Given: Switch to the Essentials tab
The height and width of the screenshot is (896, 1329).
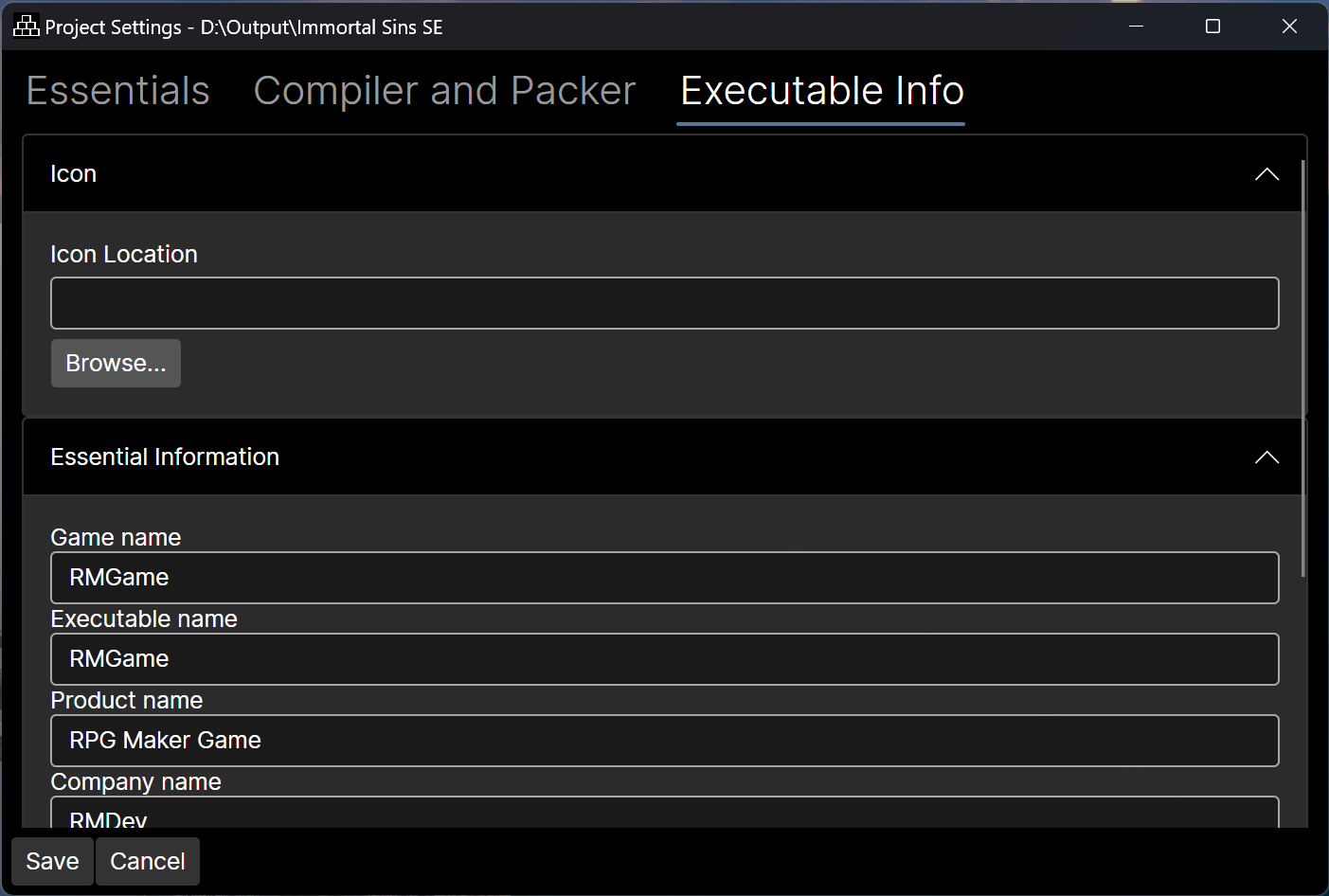Looking at the screenshot, I should click(x=118, y=91).
